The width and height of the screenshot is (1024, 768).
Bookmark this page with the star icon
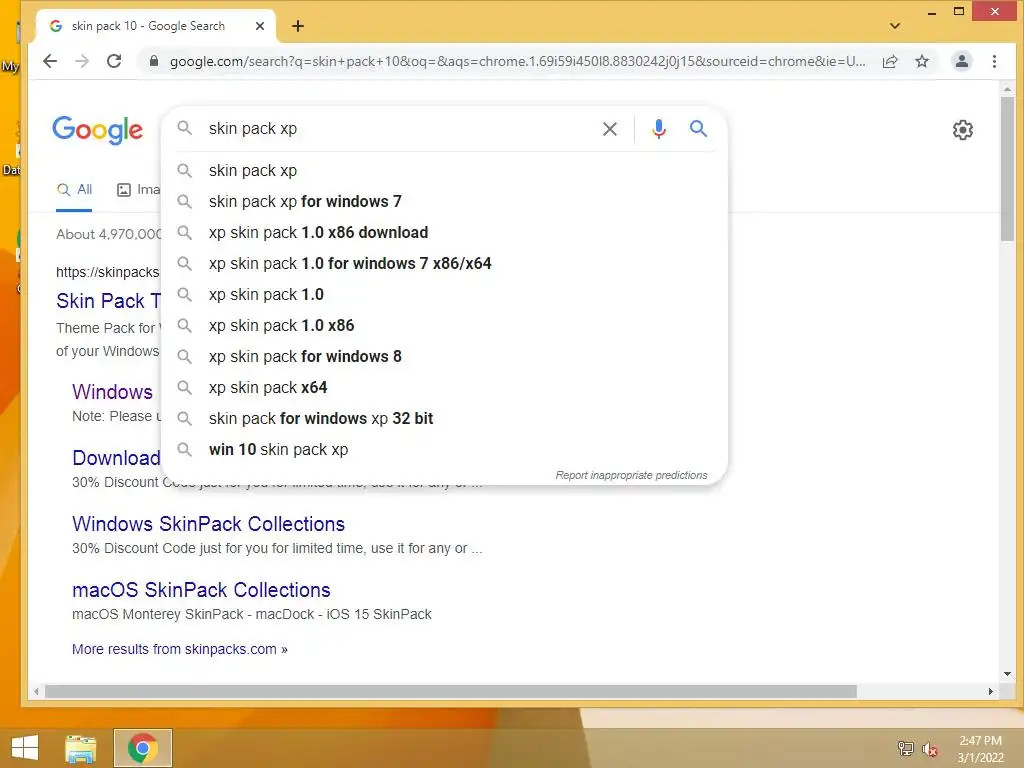point(921,61)
